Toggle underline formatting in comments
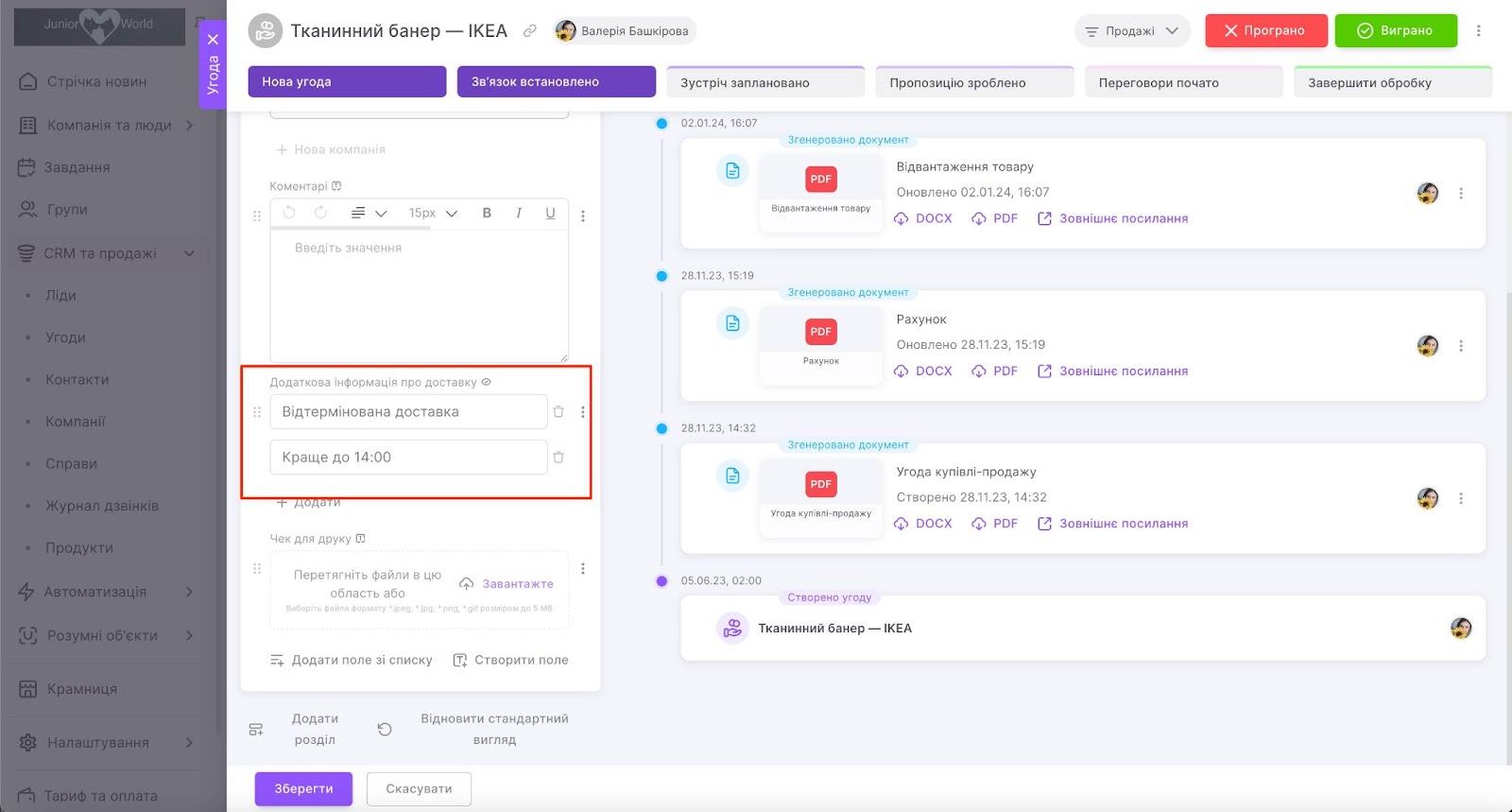This screenshot has width=1512, height=812. coord(550,213)
